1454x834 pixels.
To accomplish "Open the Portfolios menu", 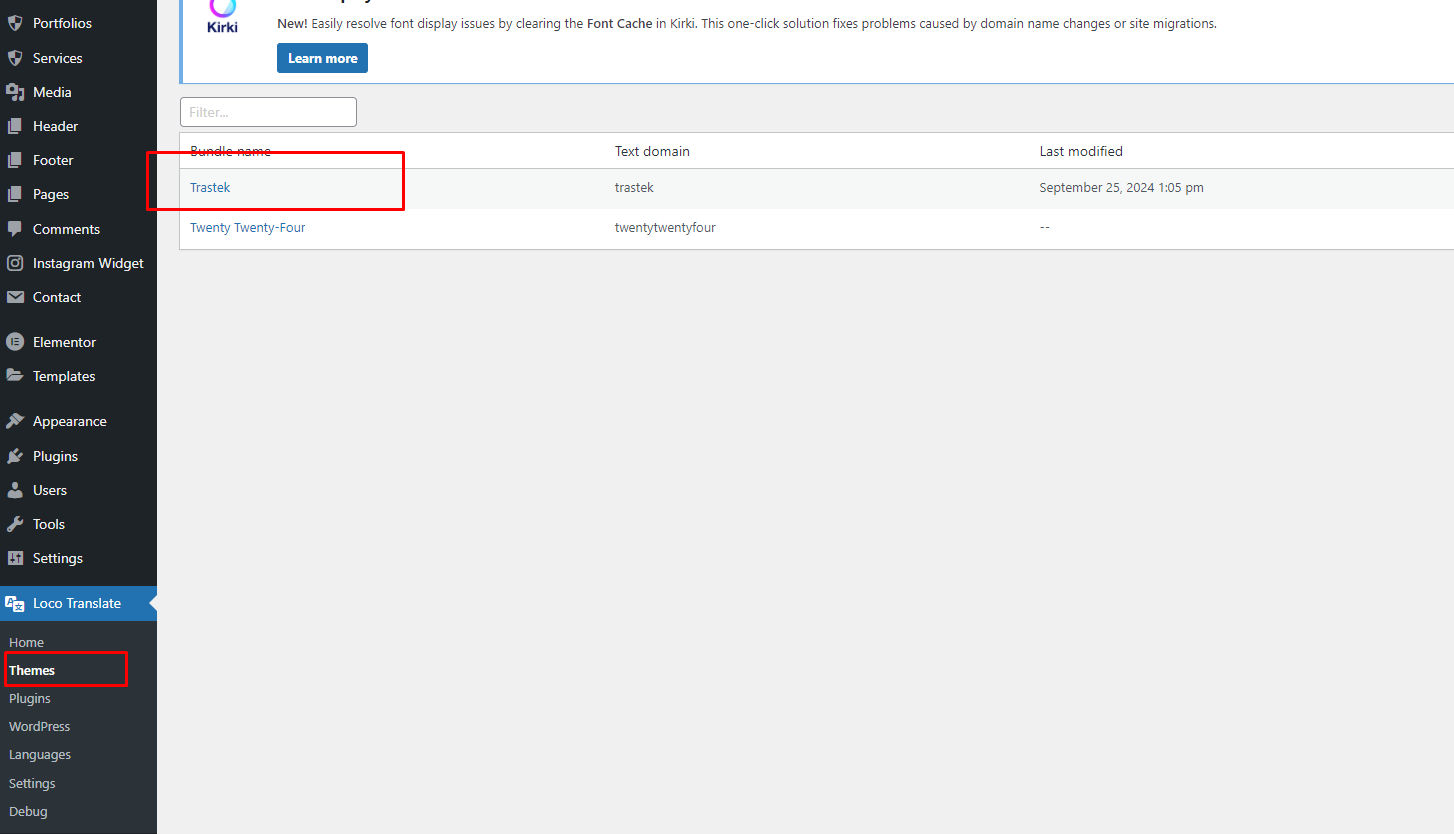I will 62,23.
